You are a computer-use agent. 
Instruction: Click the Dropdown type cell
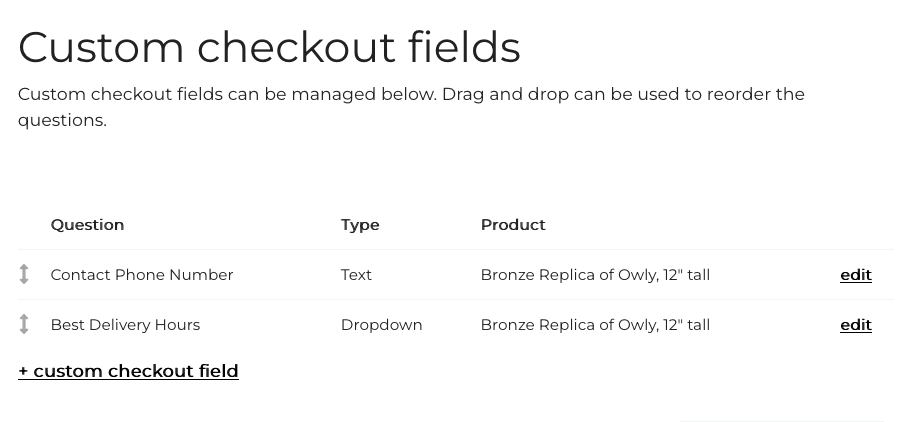381,325
